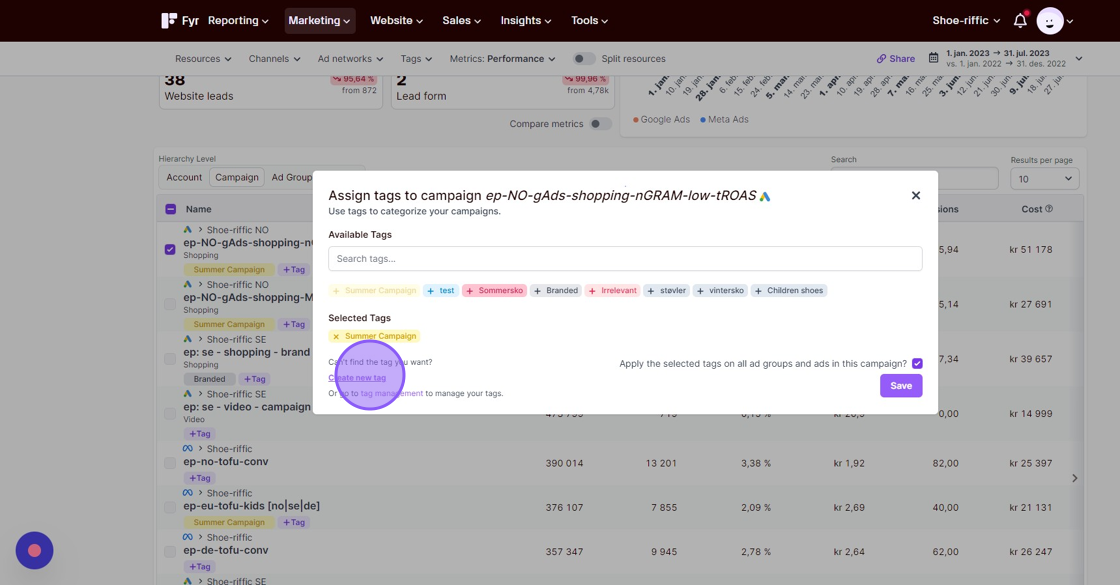Image resolution: width=1120 pixels, height=585 pixels.
Task: Click the plus icon on the Children shoes tag
Action: click(x=758, y=291)
